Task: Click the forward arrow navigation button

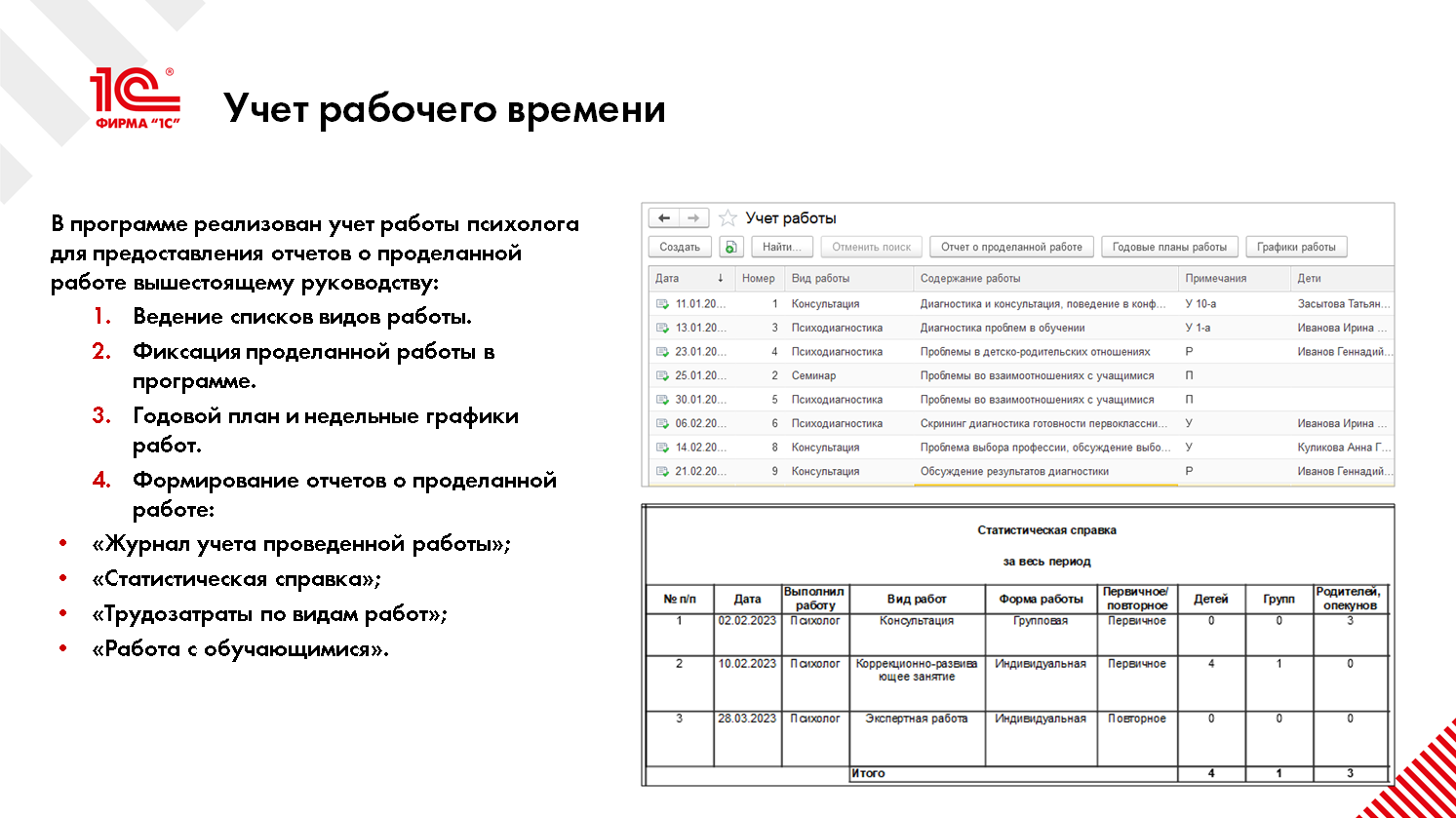Action: pos(693,218)
